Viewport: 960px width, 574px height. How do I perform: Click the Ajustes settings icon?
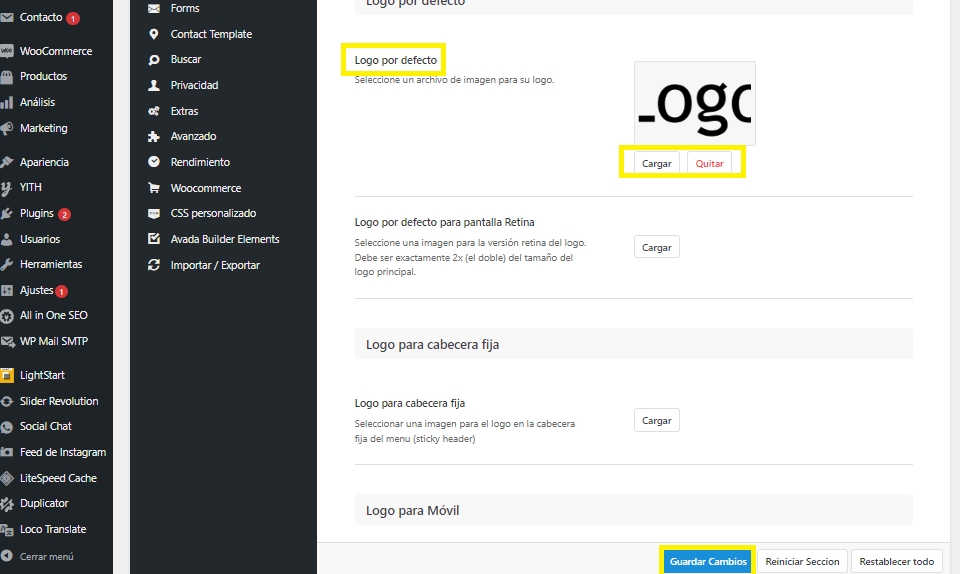click(7, 291)
